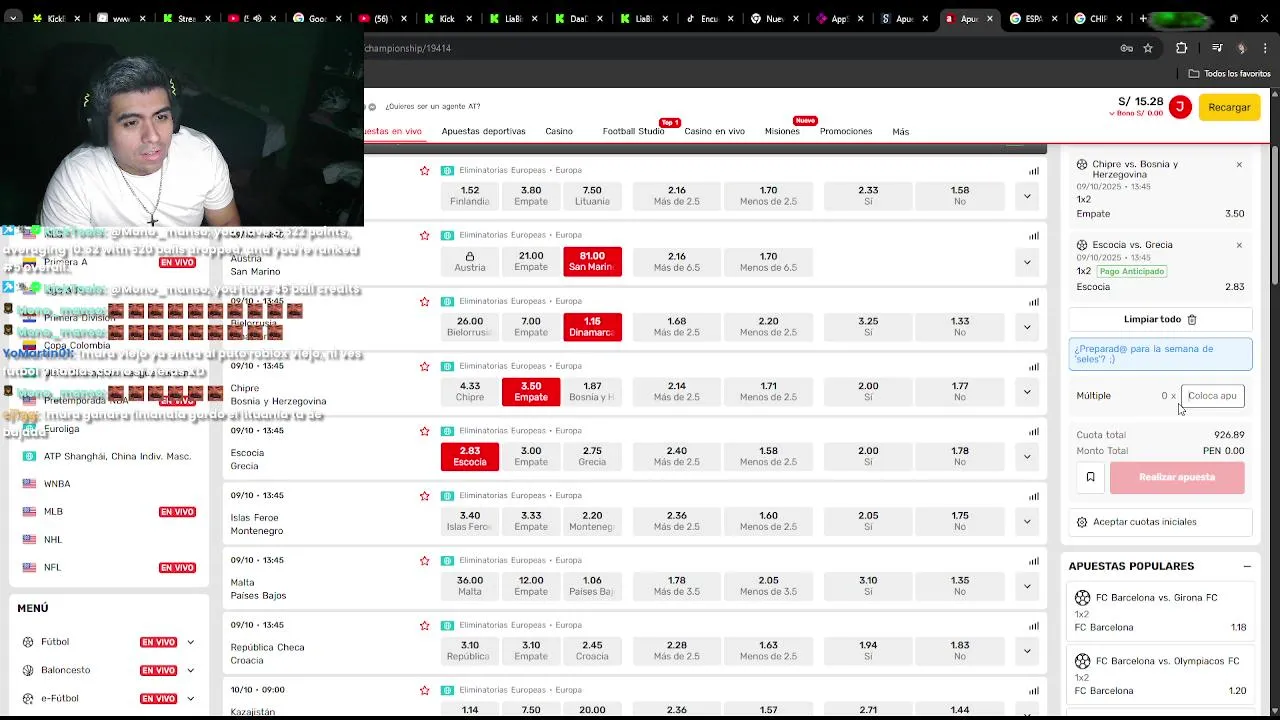
Task: Click the Baloncesto basketball menu icon
Action: pos(29,670)
